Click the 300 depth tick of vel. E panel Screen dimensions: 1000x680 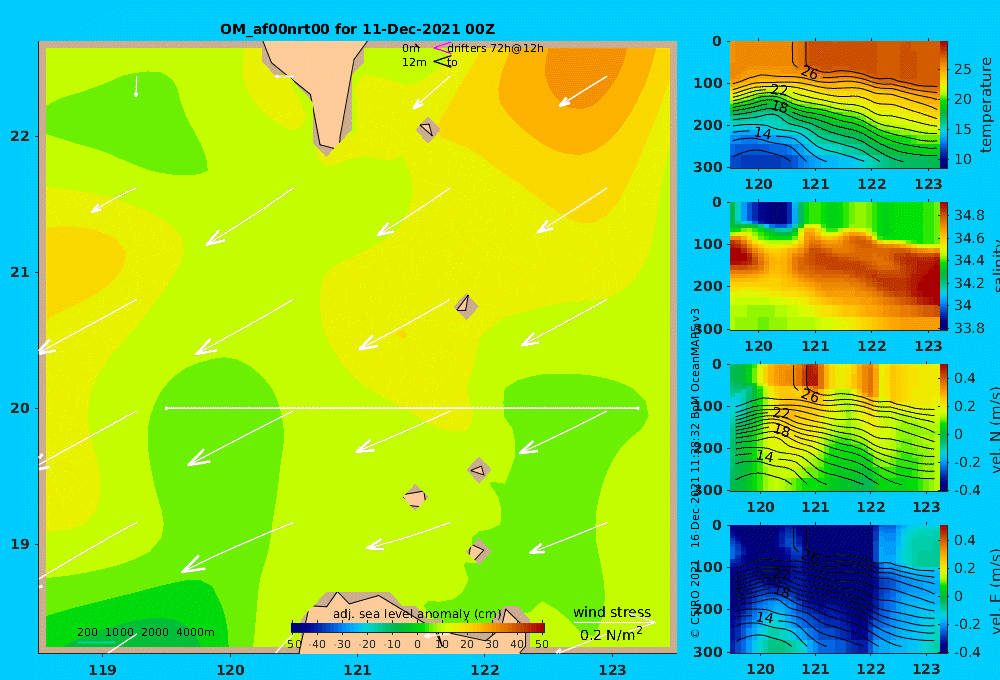(x=709, y=652)
